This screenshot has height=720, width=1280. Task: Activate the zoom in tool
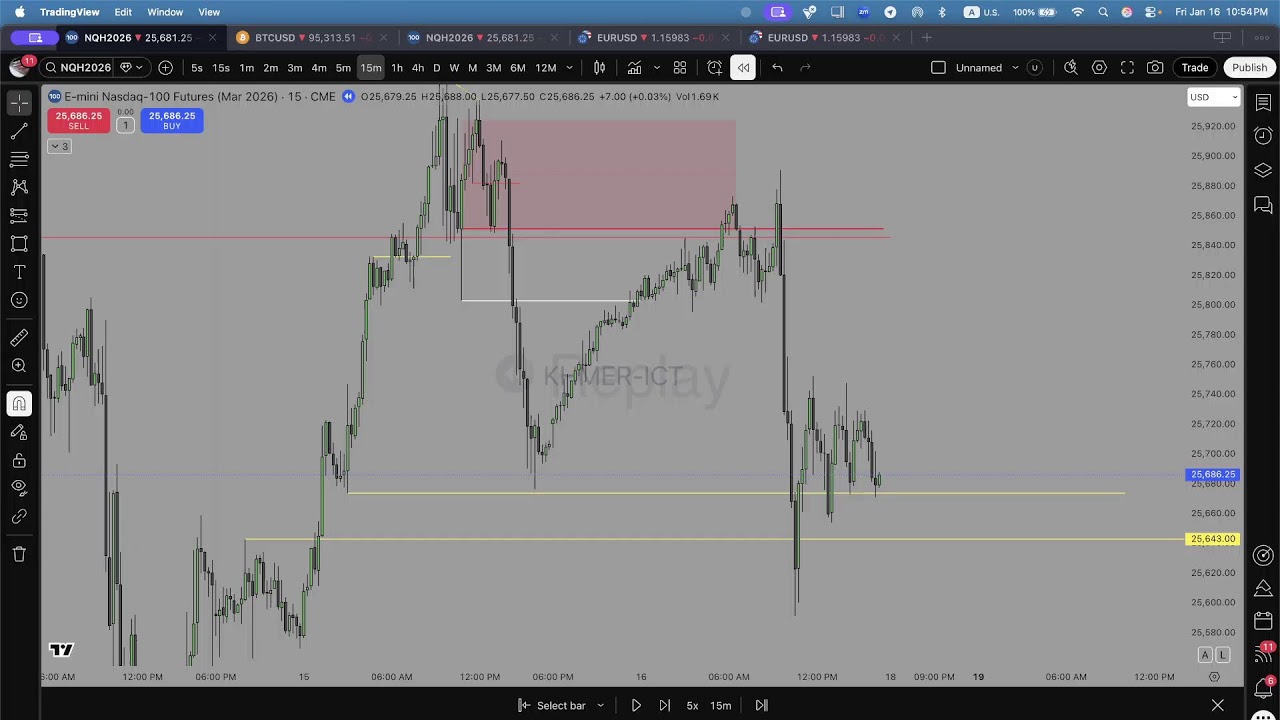click(19, 366)
